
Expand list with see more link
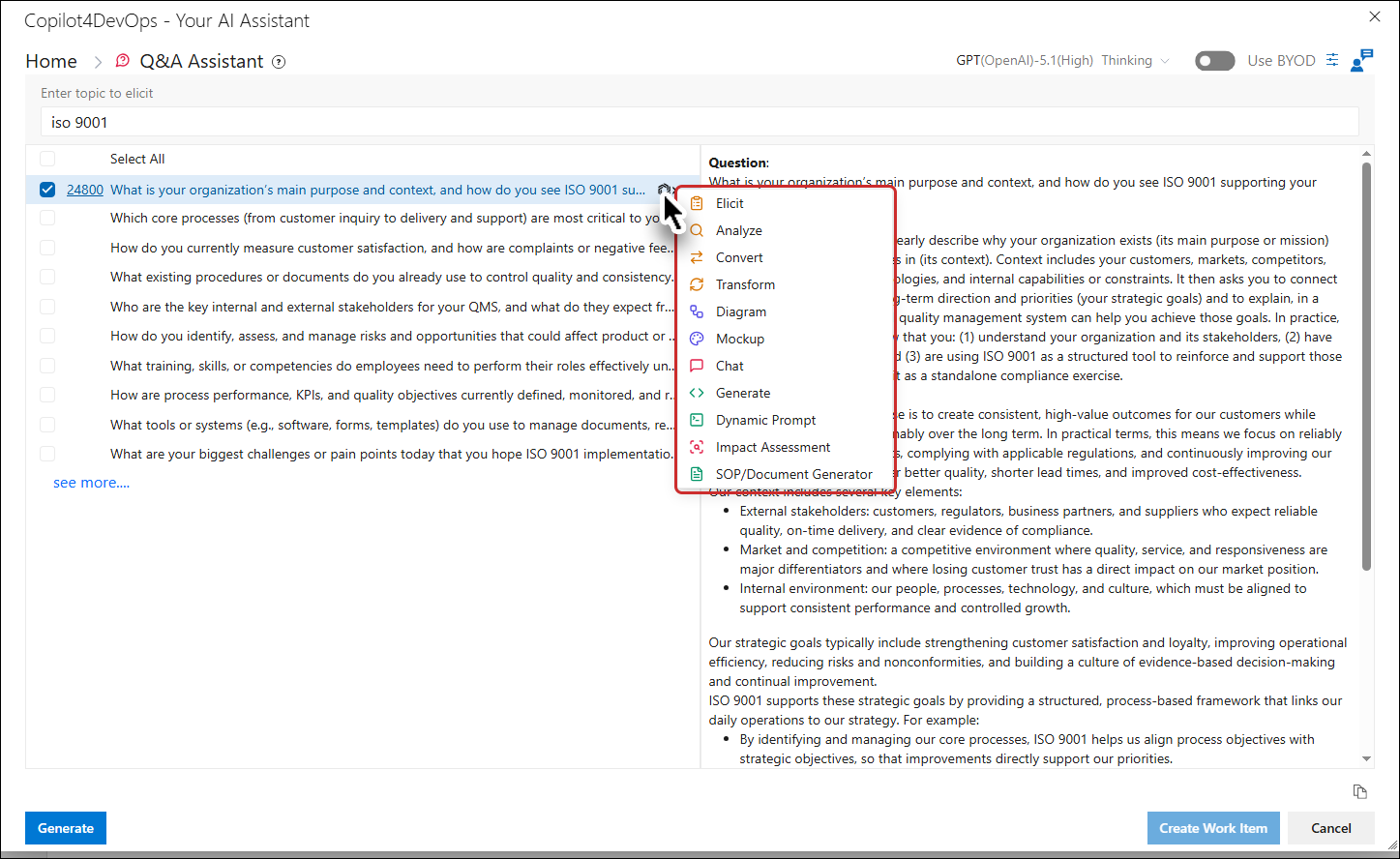[91, 483]
